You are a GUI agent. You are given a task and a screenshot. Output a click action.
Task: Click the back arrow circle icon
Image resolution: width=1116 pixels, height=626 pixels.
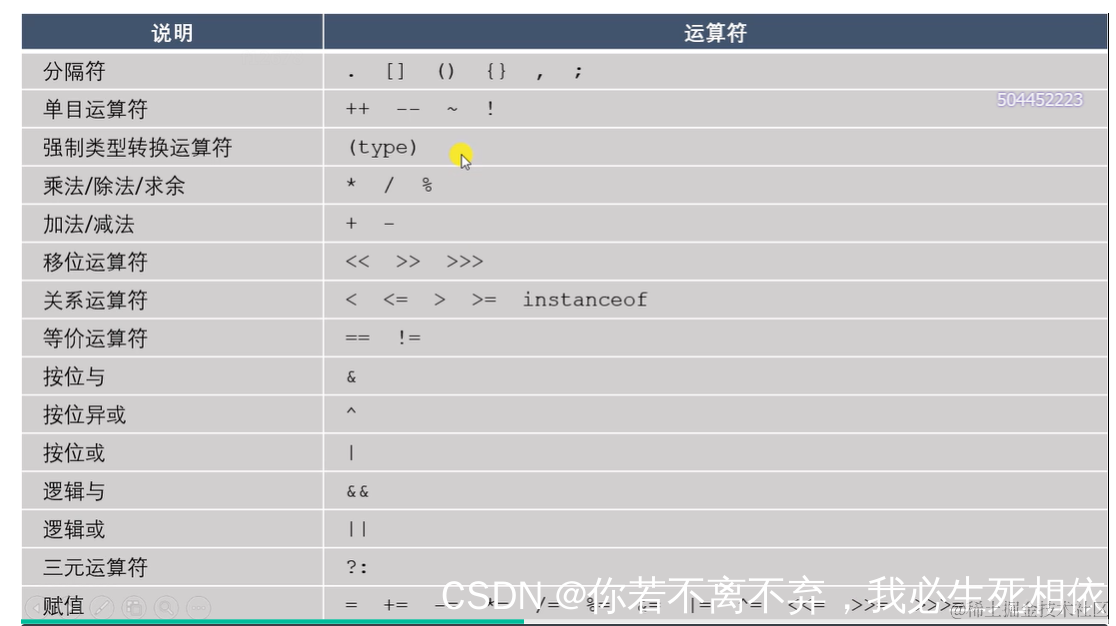35,605
